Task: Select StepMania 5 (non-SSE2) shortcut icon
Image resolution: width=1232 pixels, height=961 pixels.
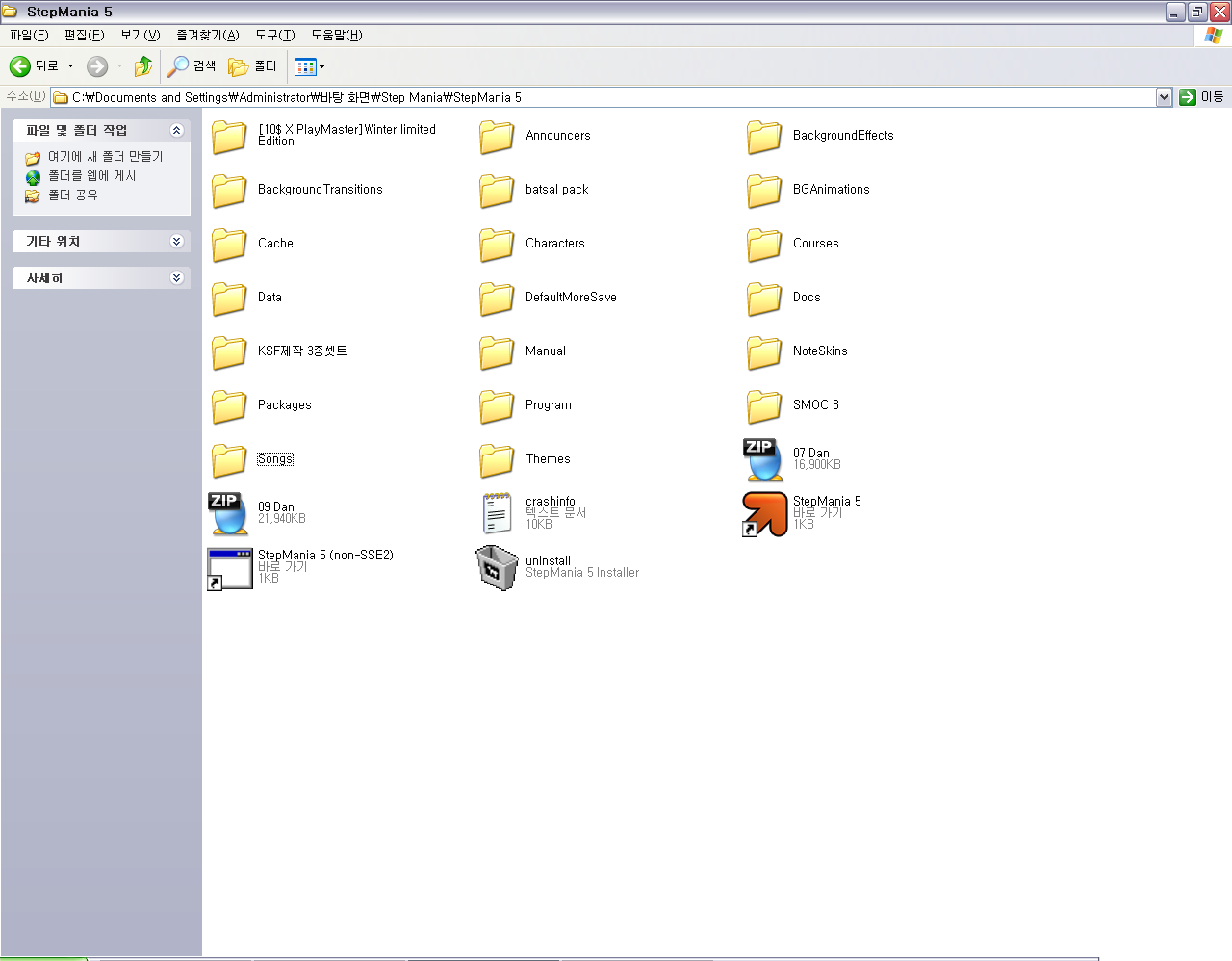Action: [x=229, y=568]
